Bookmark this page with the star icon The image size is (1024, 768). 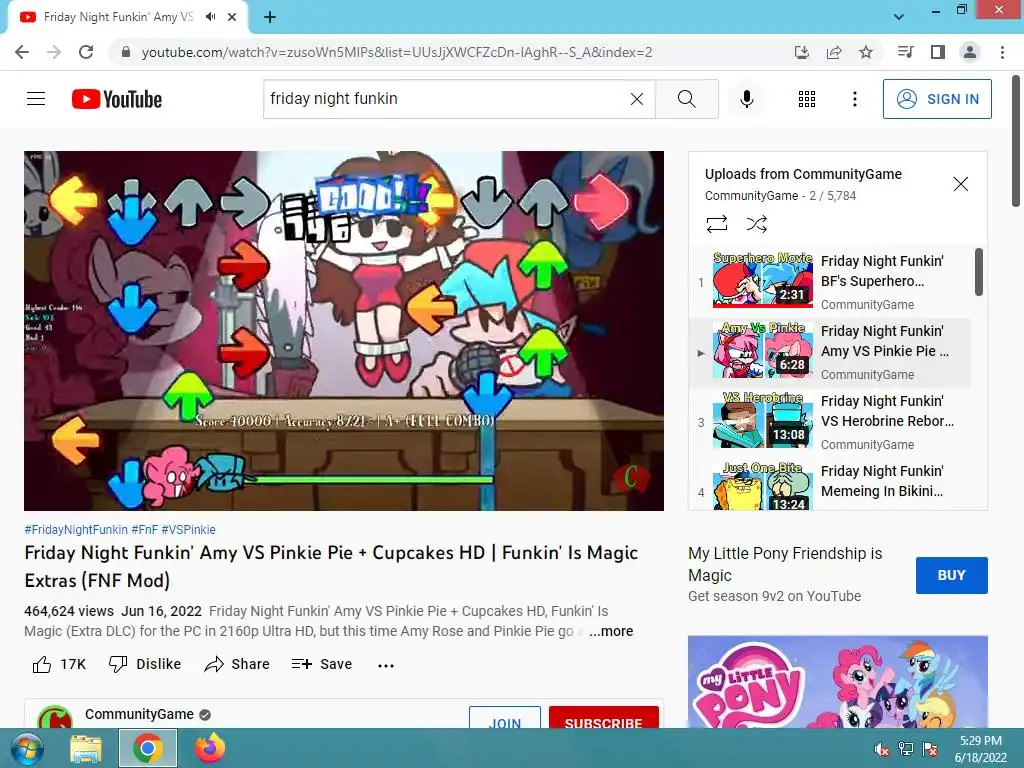tap(866, 52)
